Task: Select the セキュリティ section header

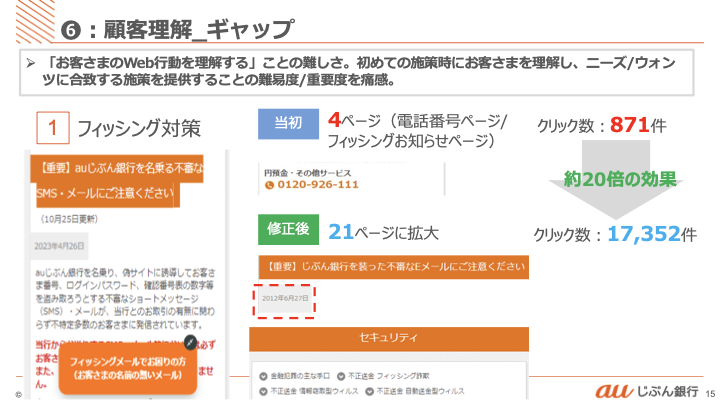Action: coord(389,338)
